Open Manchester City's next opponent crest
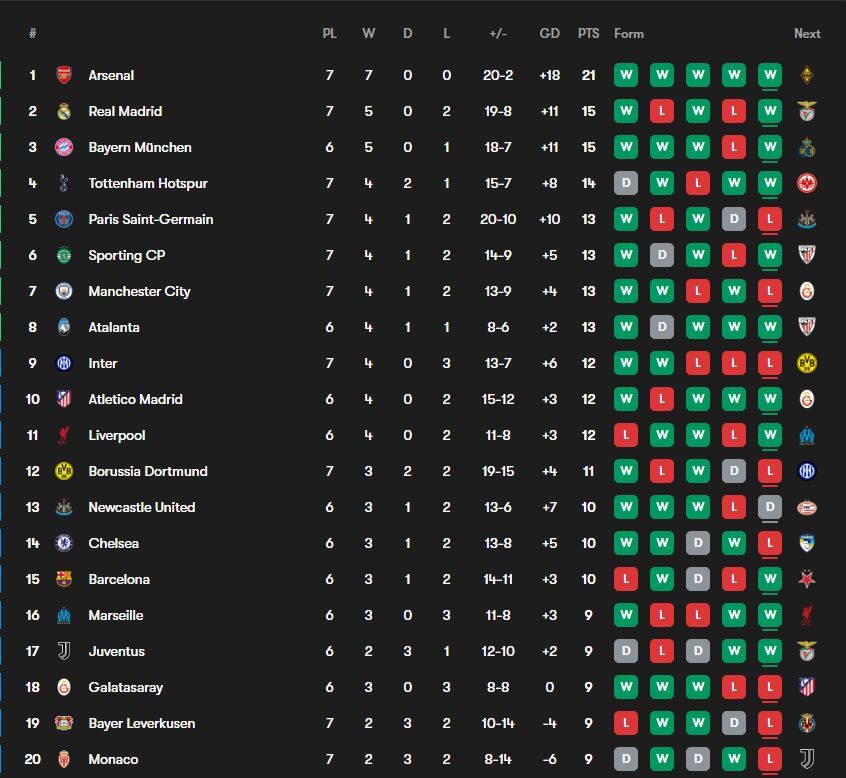 tap(806, 291)
